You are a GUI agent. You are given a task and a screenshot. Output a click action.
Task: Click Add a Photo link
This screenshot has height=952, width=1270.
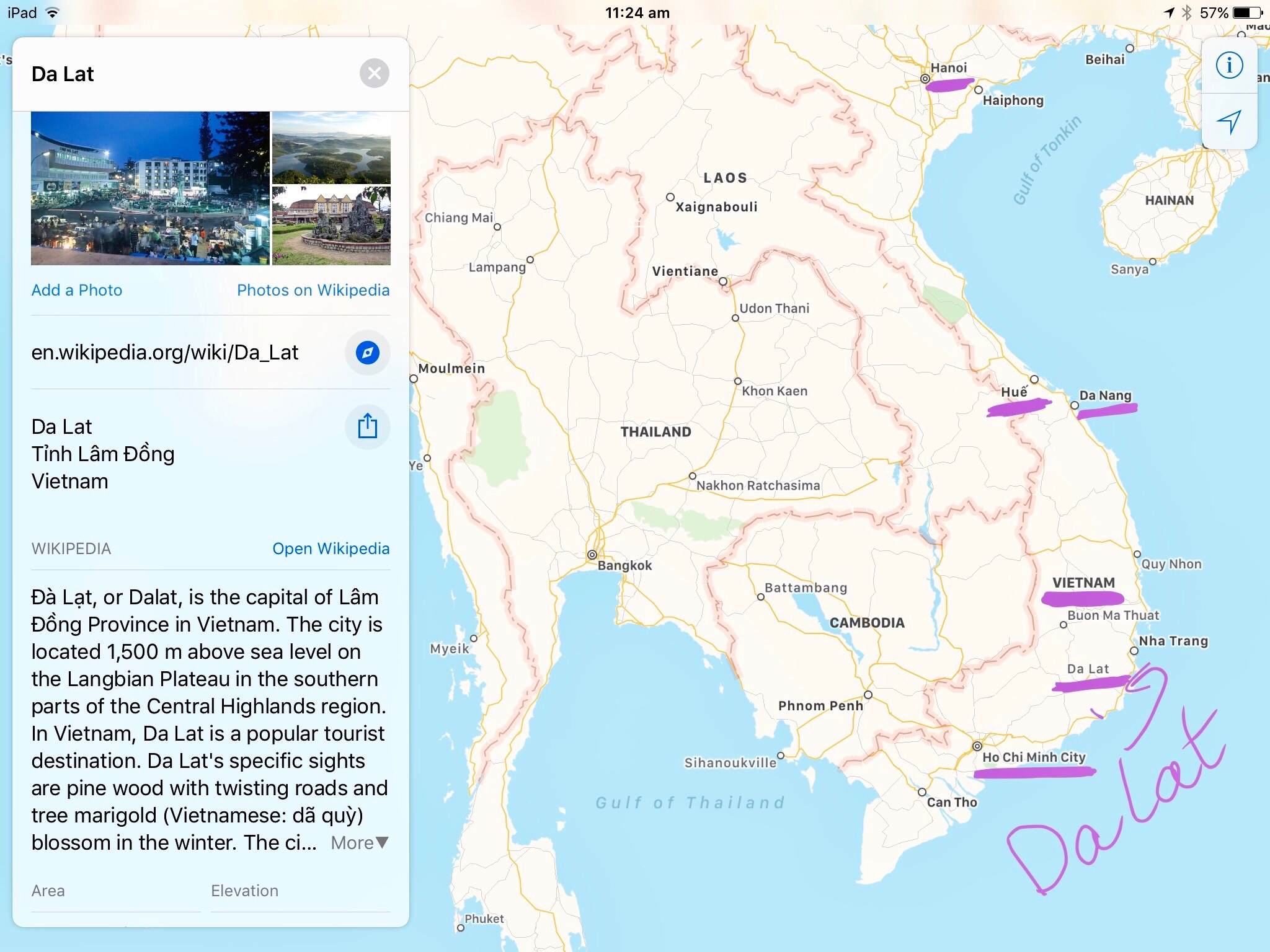tap(77, 290)
